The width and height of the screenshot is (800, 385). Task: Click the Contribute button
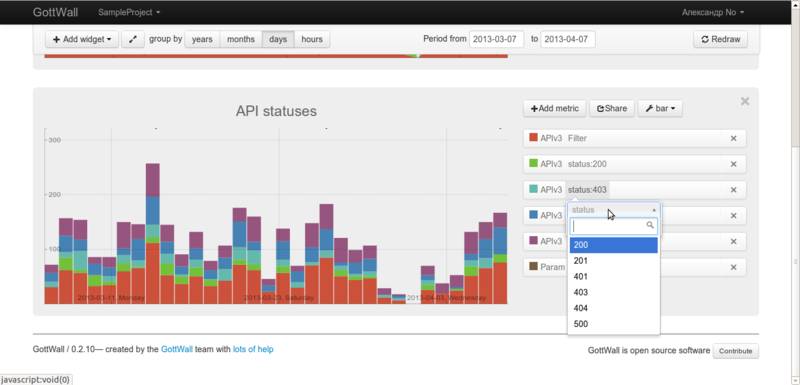[x=735, y=351]
